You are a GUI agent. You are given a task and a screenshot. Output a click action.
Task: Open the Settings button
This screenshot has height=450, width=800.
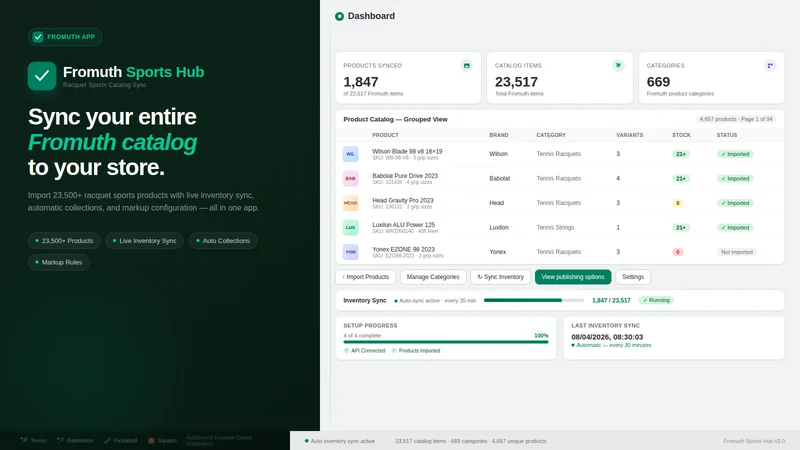(633, 277)
